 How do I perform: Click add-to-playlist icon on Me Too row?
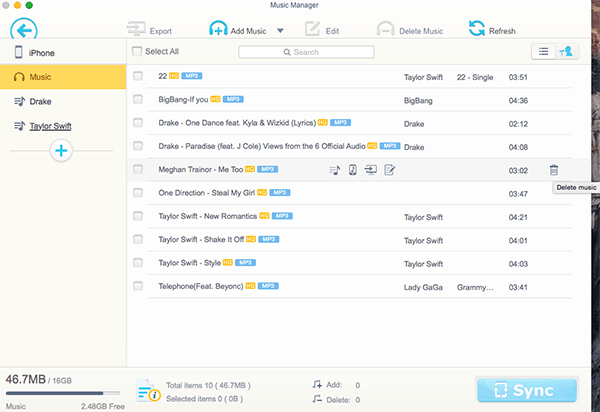pyautogui.click(x=335, y=170)
